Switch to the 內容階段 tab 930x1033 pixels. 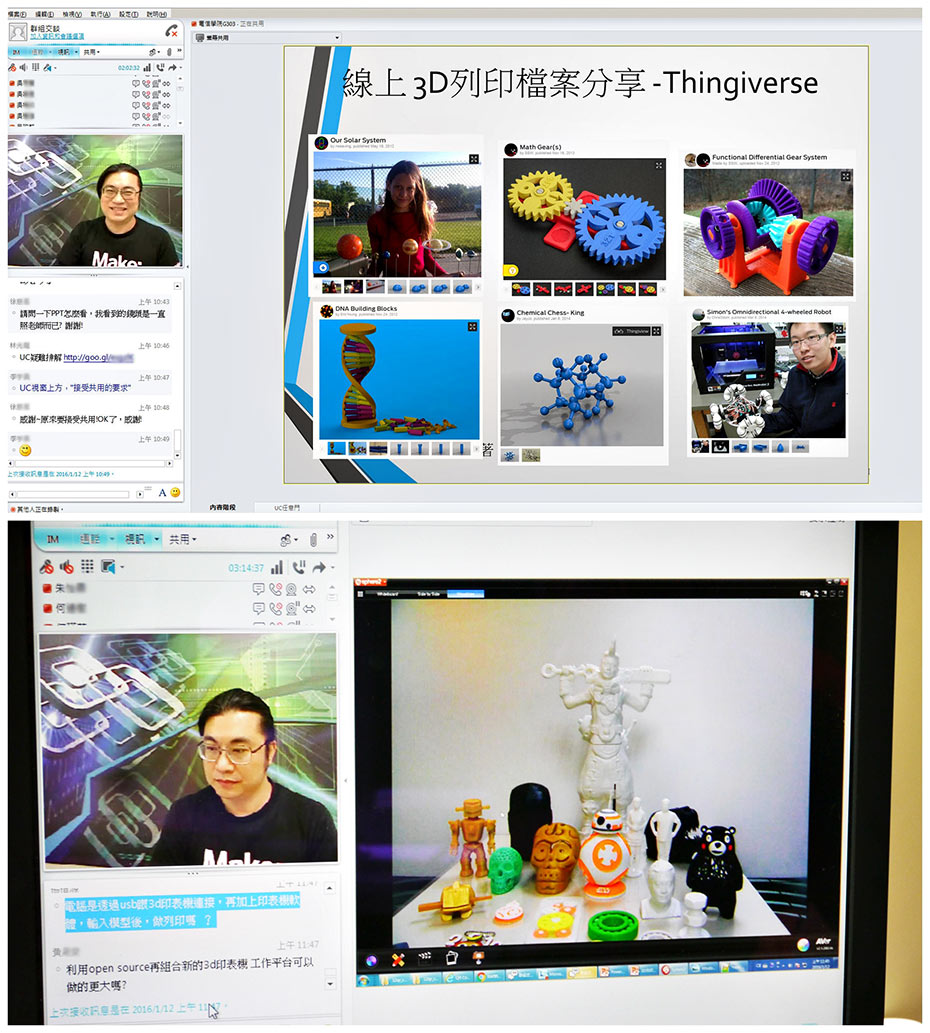[x=223, y=507]
